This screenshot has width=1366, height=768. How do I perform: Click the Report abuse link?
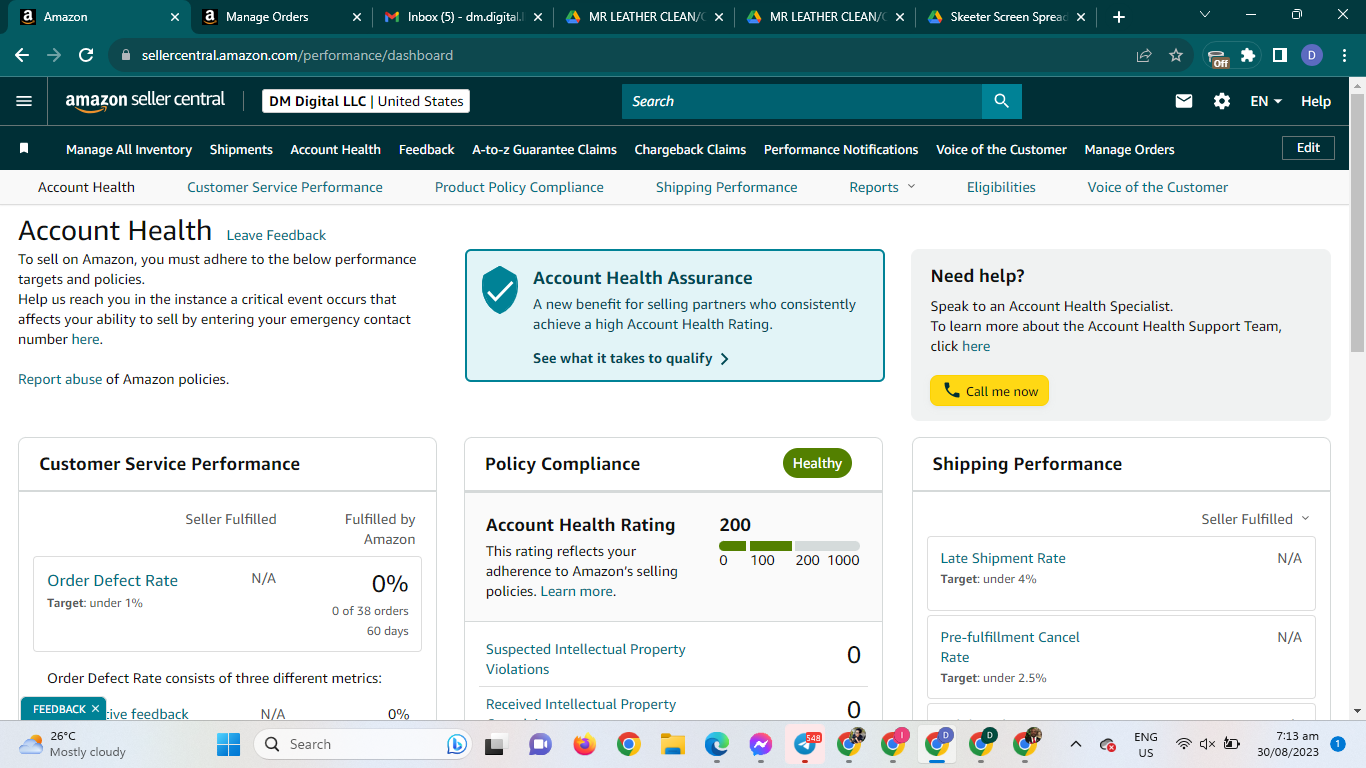click(60, 379)
